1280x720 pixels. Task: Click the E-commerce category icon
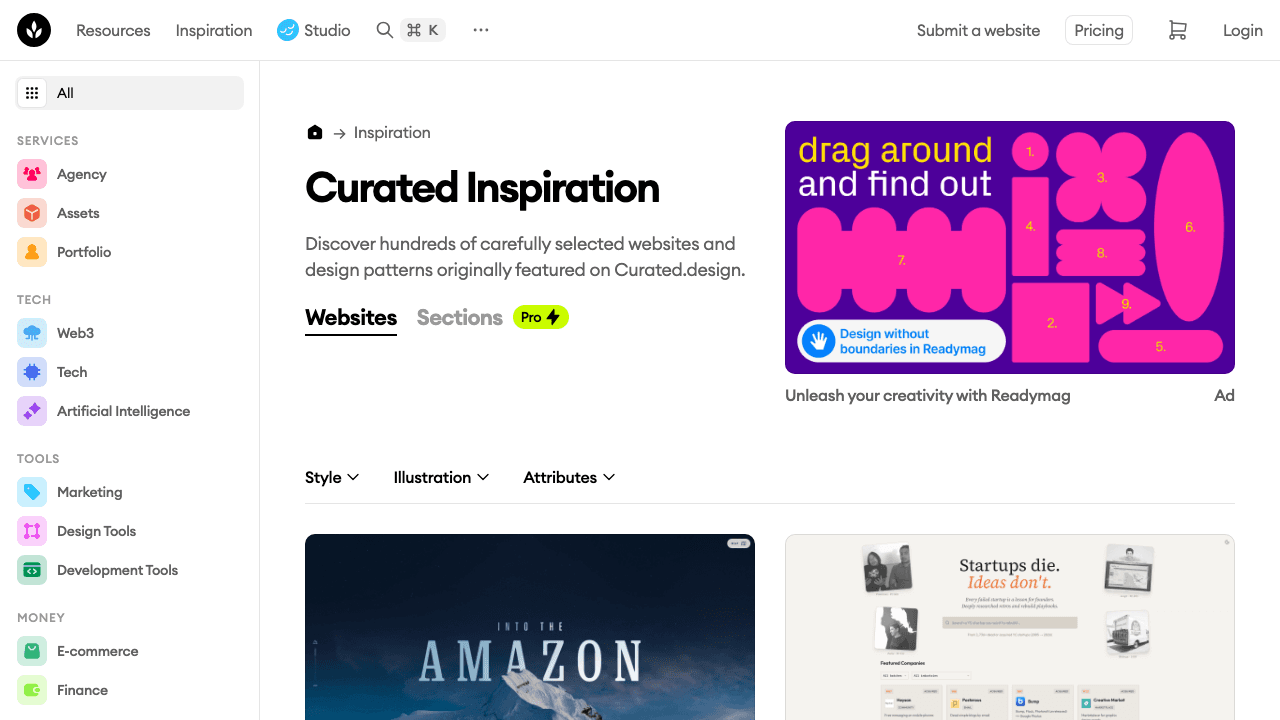[x=32, y=651]
